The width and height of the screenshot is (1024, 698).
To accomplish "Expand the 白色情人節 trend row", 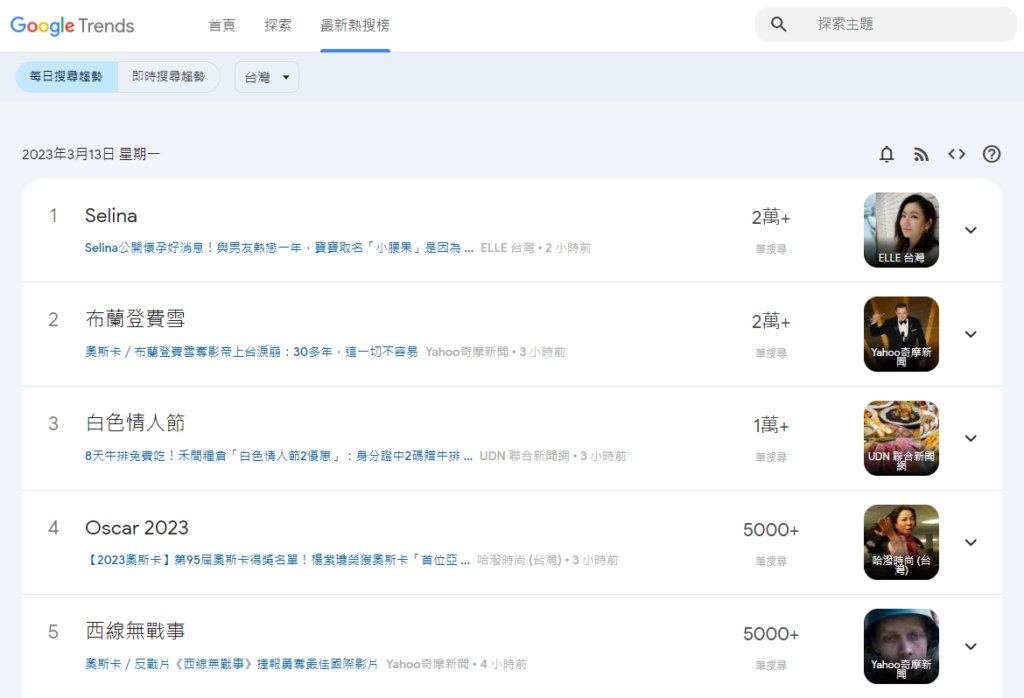I will click(x=971, y=438).
